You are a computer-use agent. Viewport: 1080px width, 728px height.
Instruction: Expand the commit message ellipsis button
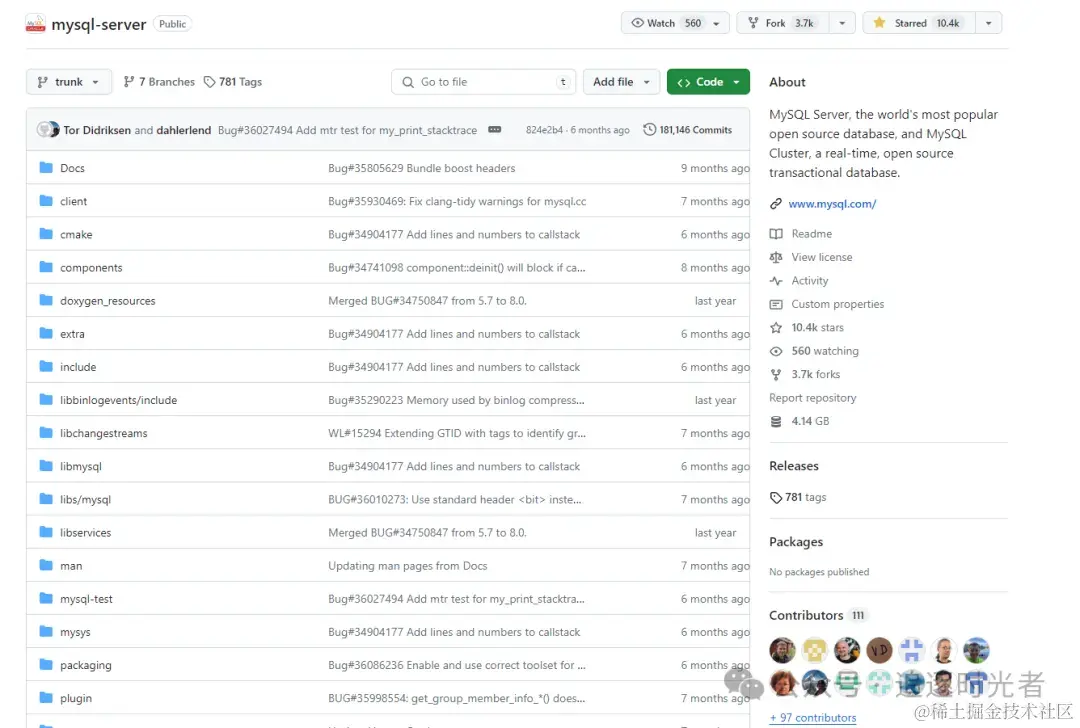(495, 129)
